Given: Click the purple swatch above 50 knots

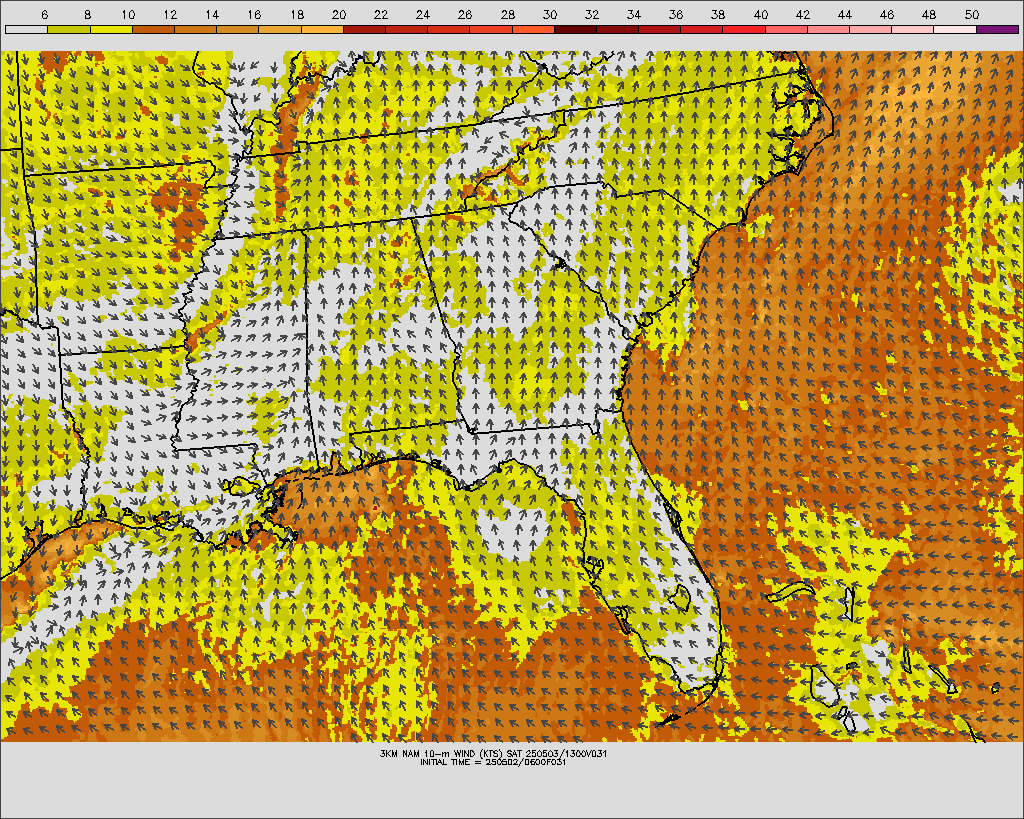Looking at the screenshot, I should click(998, 29).
